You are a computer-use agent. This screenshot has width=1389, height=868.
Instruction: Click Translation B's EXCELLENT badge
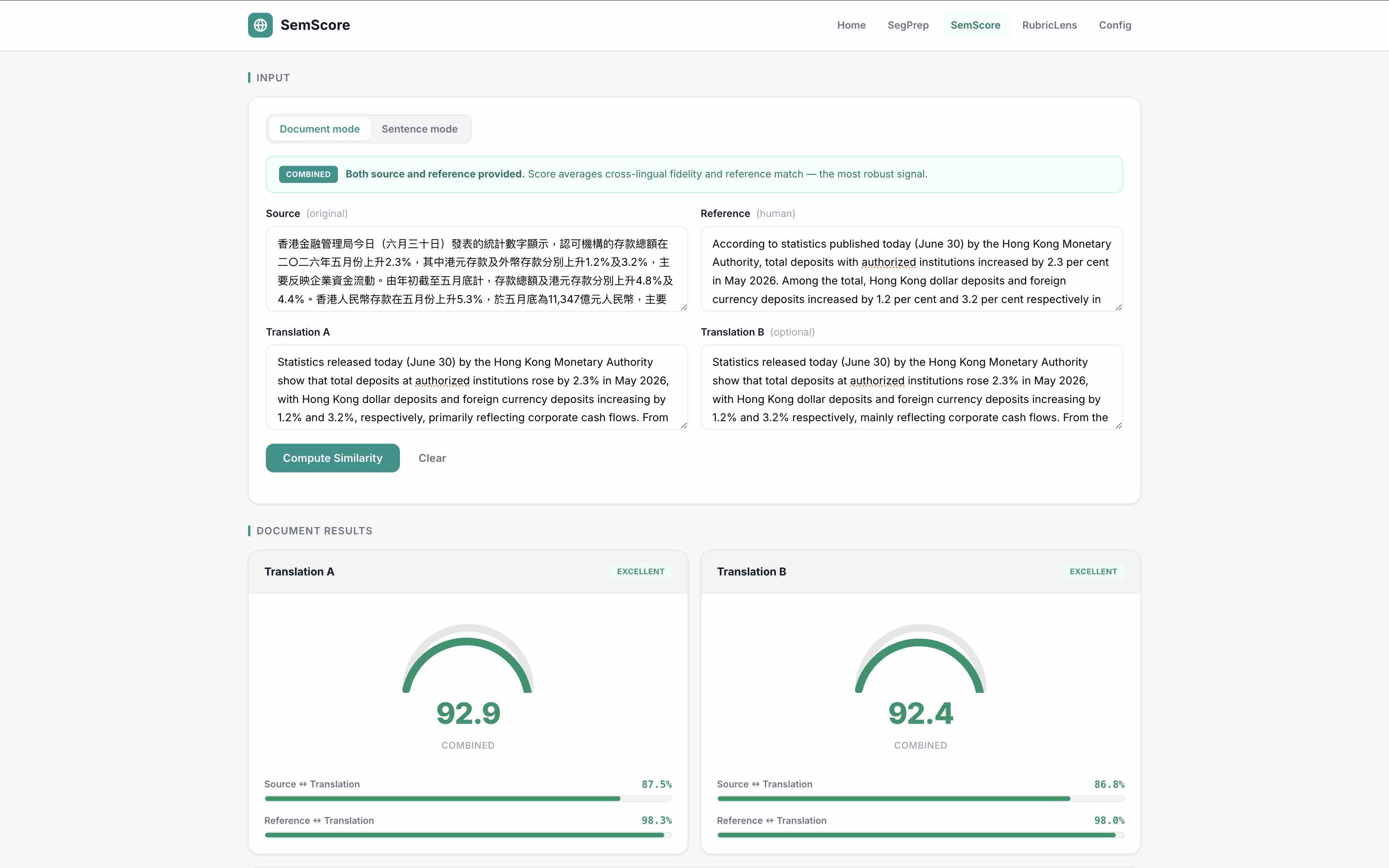click(1093, 571)
